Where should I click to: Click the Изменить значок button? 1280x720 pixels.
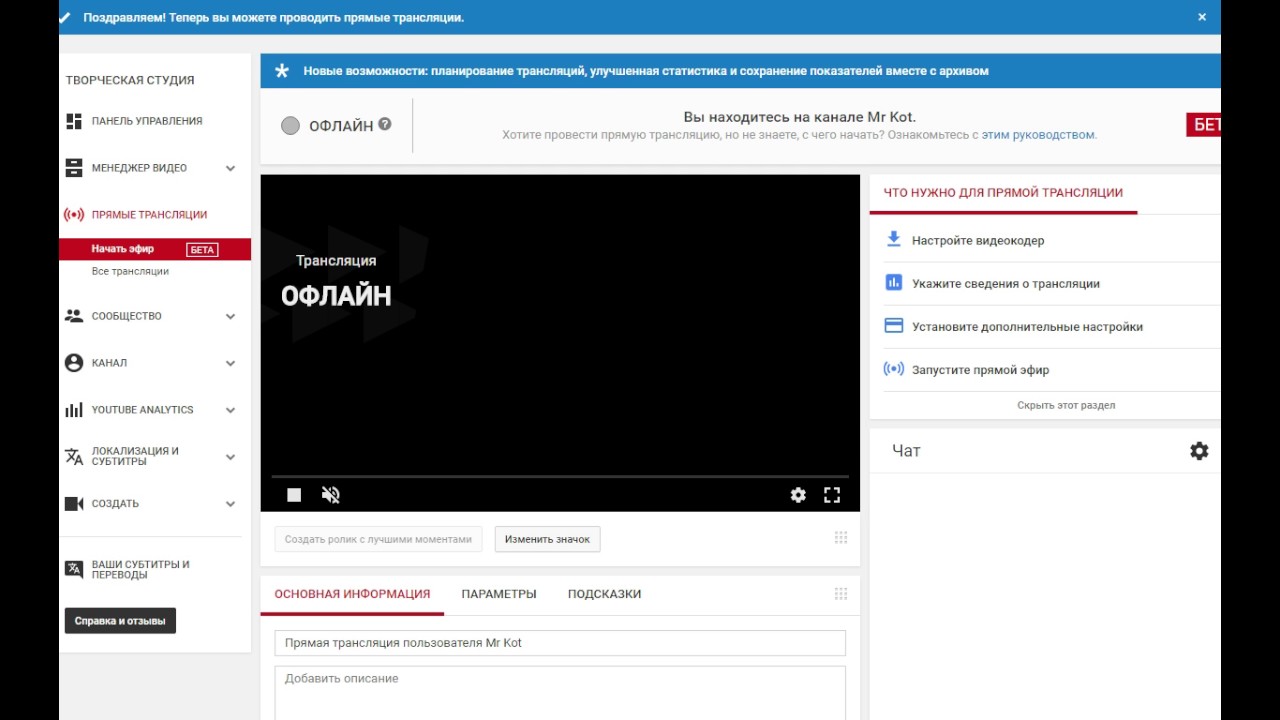(547, 539)
